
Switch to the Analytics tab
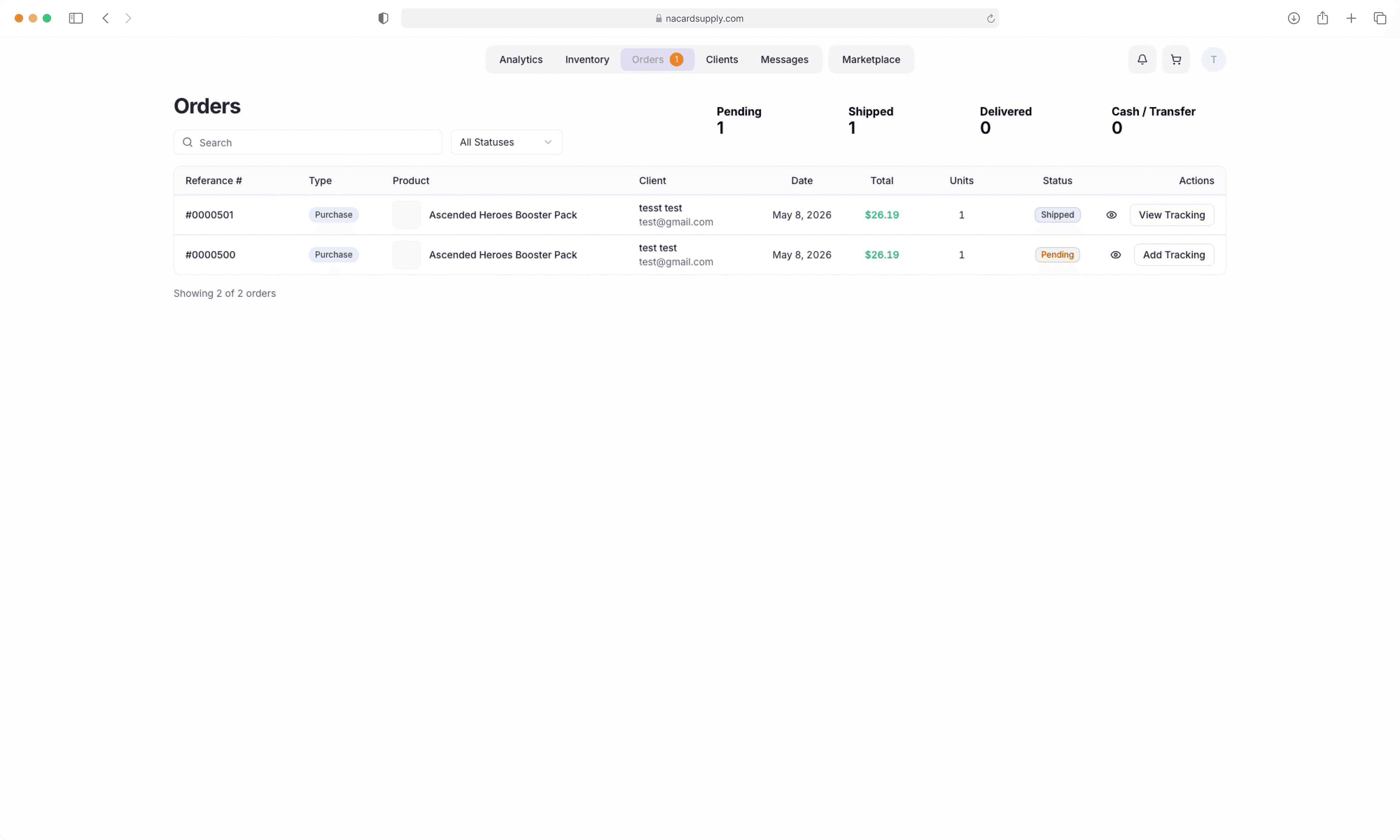pos(521,59)
